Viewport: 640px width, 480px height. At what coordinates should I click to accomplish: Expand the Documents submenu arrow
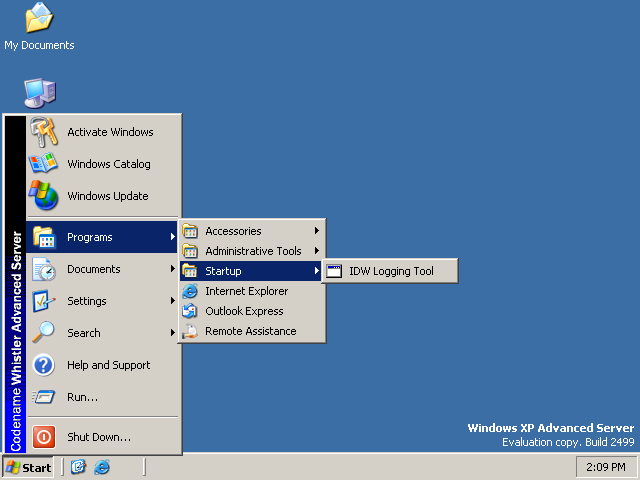pyautogui.click(x=172, y=269)
